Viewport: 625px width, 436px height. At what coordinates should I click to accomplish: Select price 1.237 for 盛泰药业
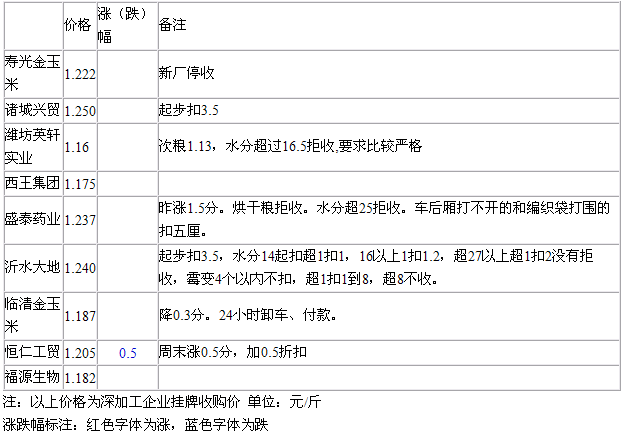click(x=80, y=220)
